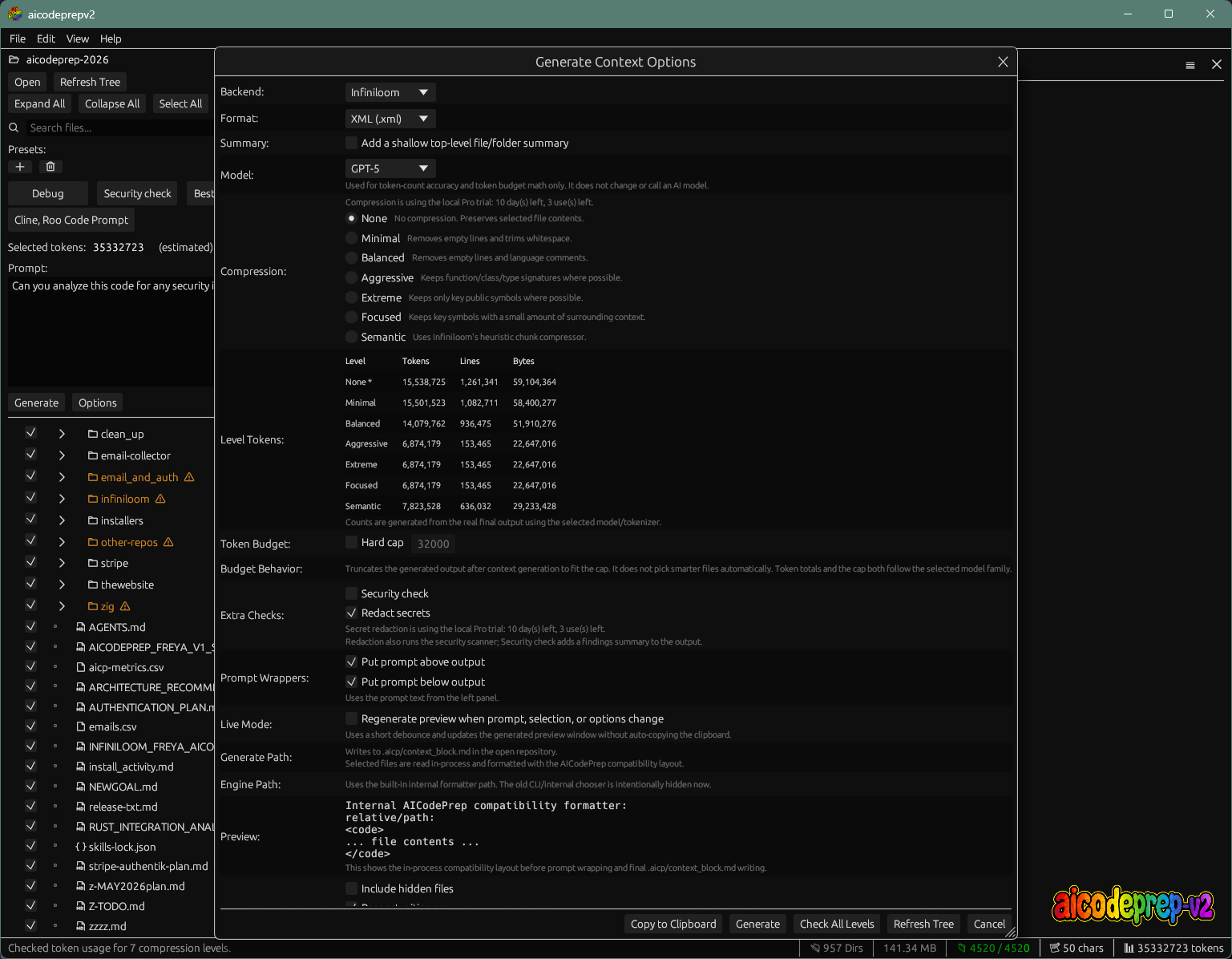This screenshot has height=959, width=1232.
Task: Click the infiniloom folder warning icon
Action: point(160,499)
